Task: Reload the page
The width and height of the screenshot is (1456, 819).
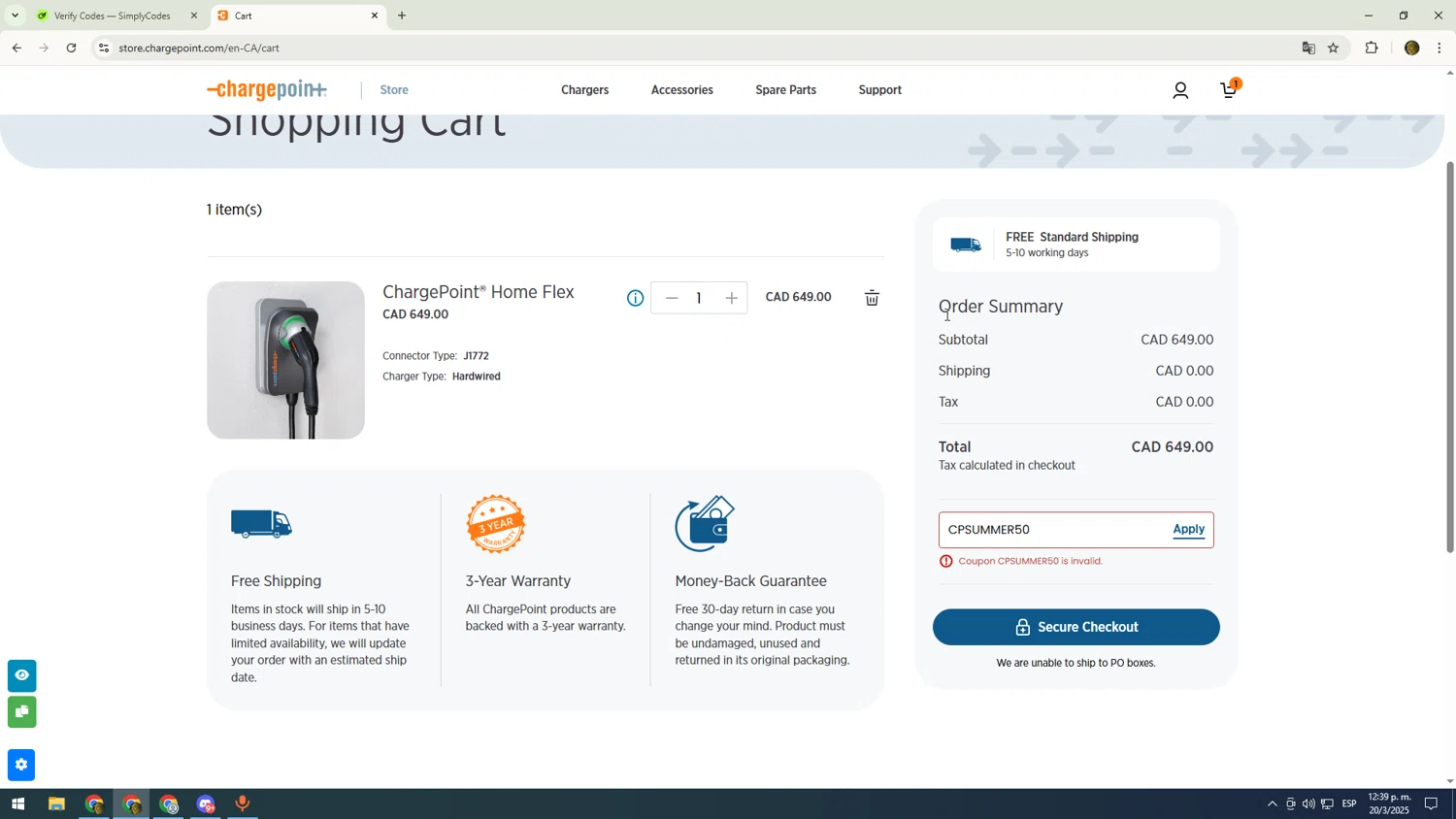Action: [71, 48]
